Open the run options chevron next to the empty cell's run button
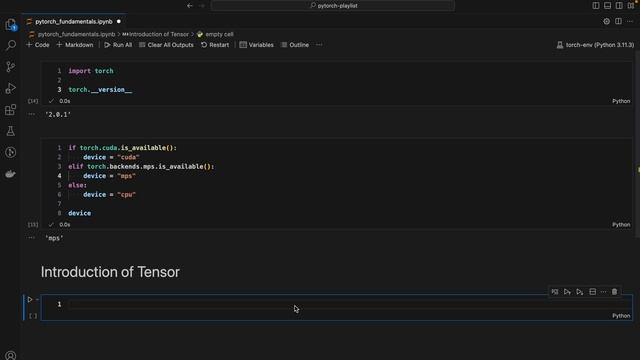Screen dimensions: 640x360 37,299
